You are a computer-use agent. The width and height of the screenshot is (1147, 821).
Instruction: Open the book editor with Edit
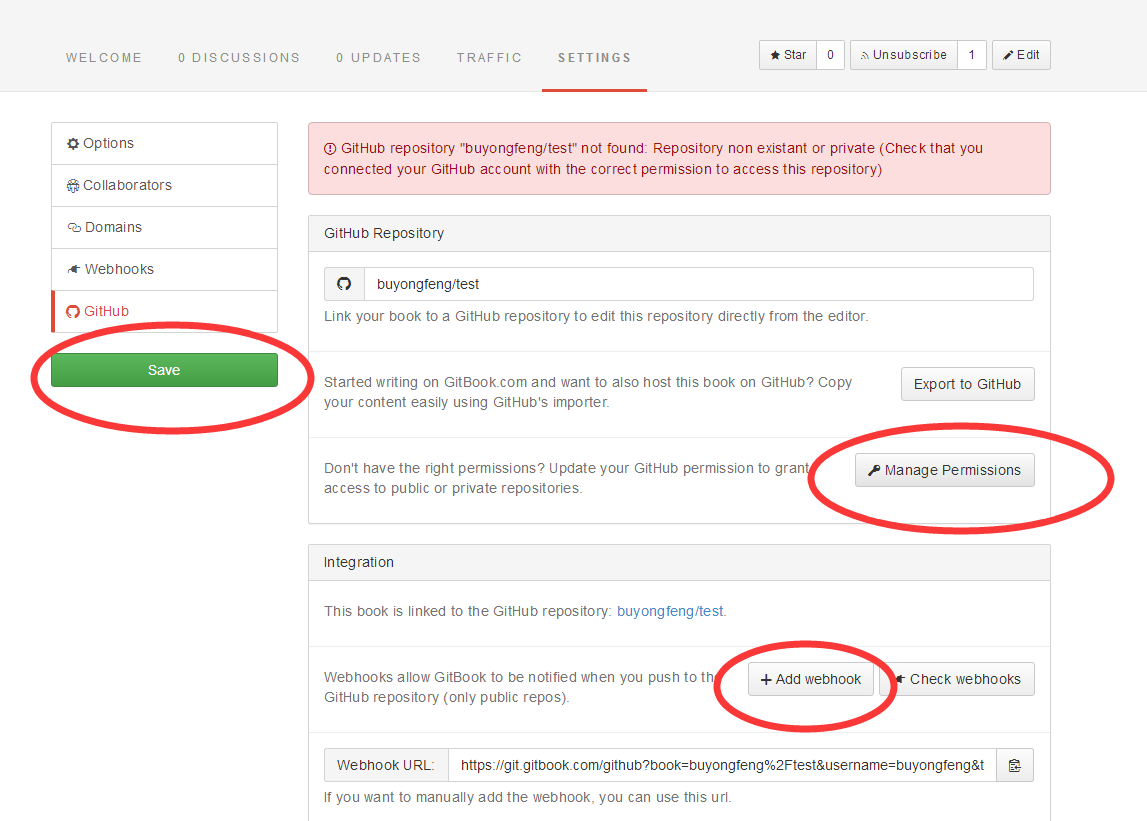click(x=1021, y=55)
